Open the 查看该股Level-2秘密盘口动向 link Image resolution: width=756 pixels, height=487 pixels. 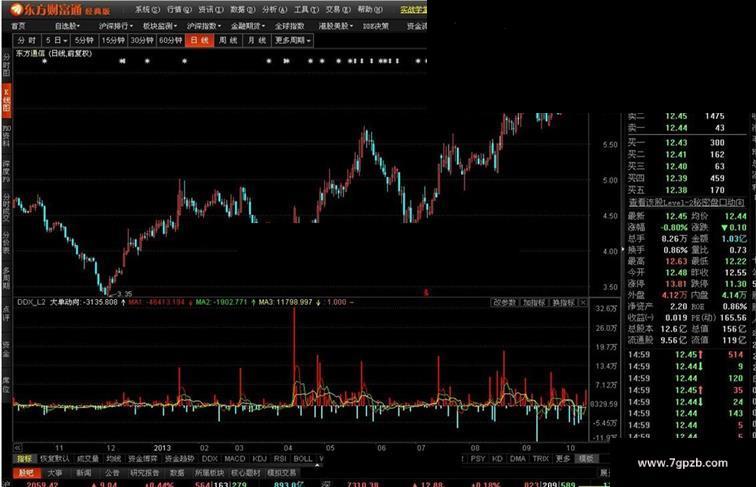(x=686, y=203)
